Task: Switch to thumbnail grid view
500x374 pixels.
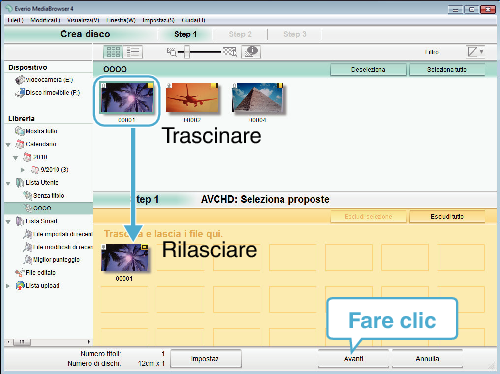Action: point(113,52)
